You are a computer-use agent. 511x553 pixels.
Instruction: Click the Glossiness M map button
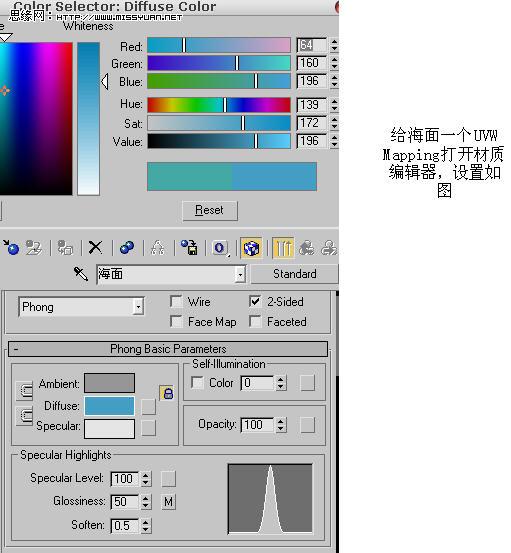168,501
